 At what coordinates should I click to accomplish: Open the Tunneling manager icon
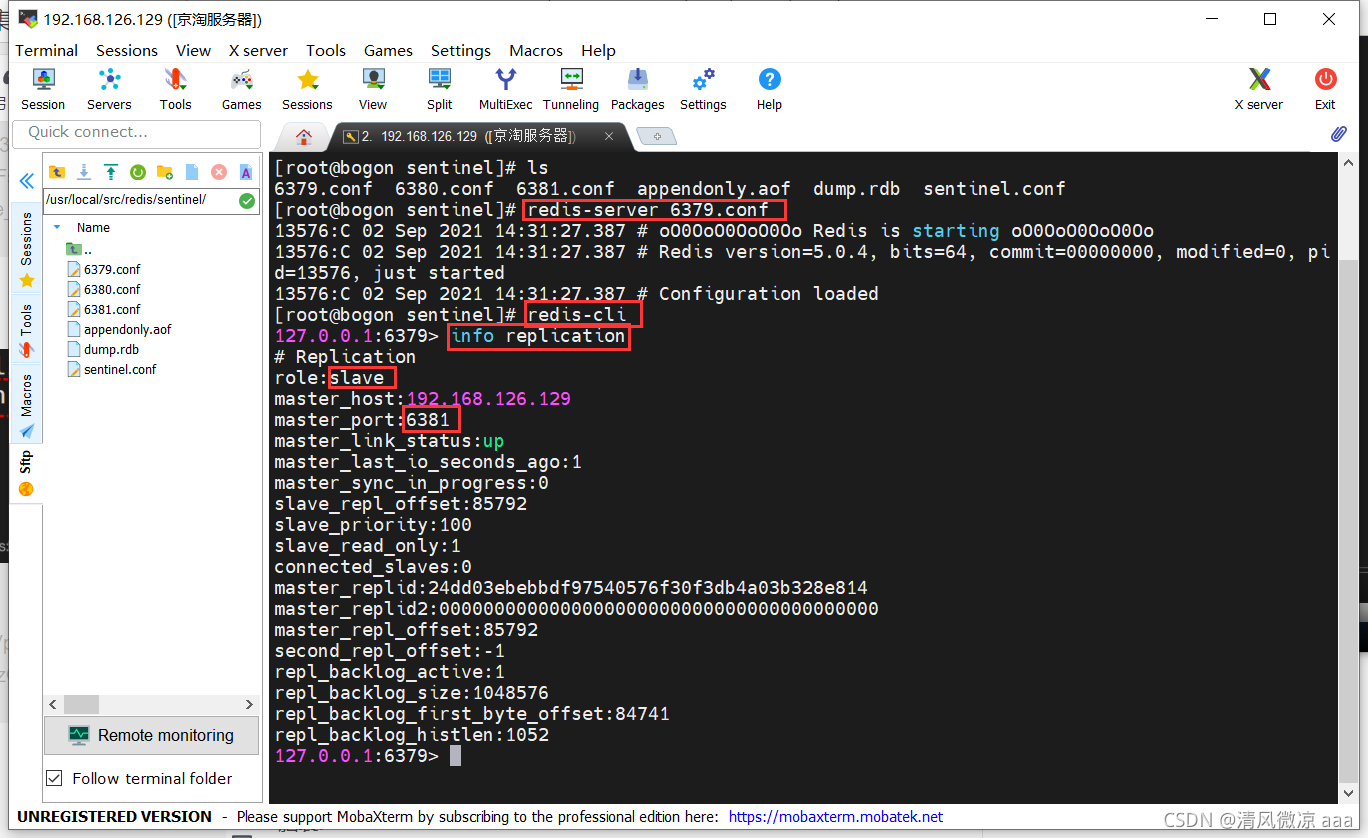571,89
